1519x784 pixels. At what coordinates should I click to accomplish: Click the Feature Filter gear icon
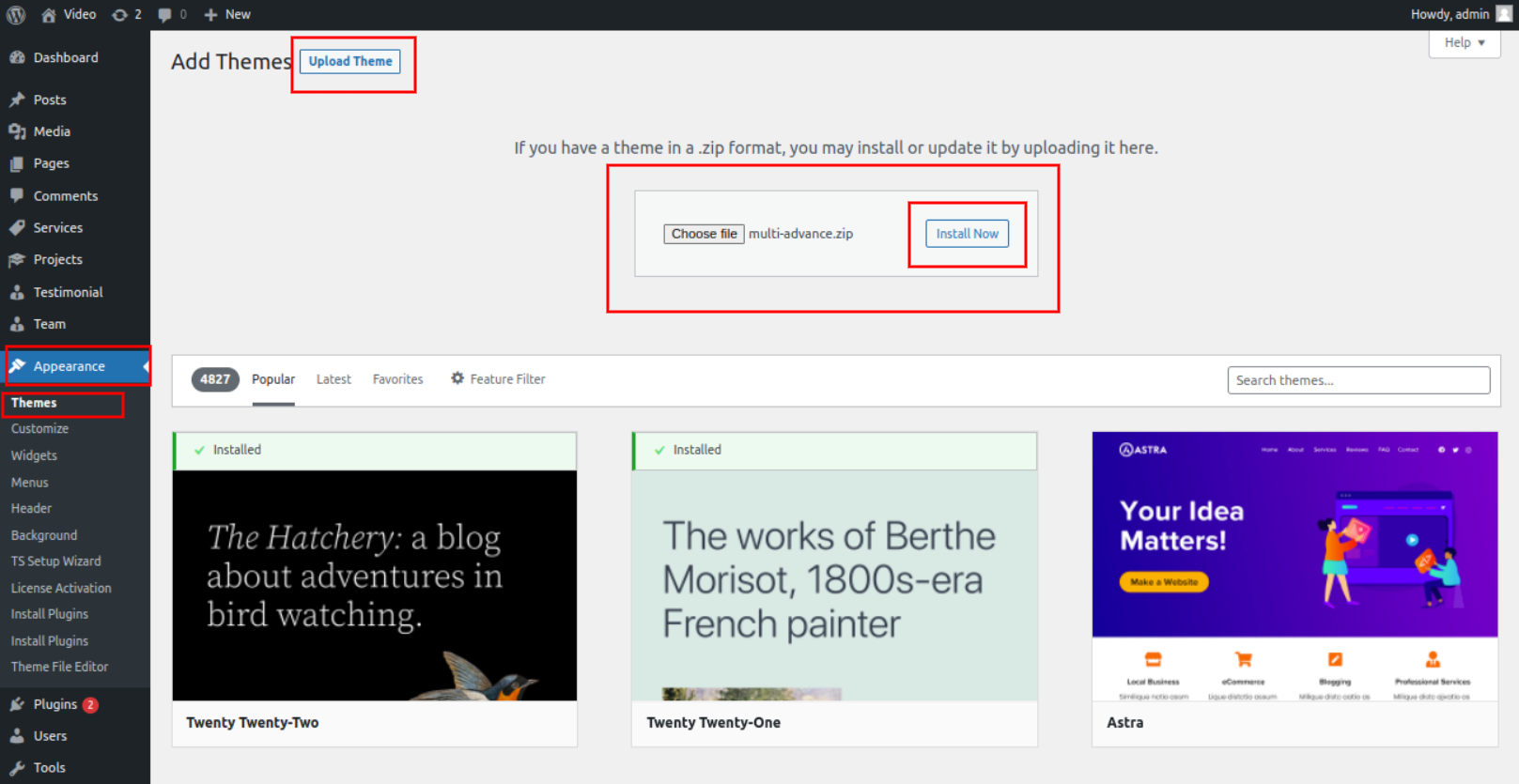457,378
